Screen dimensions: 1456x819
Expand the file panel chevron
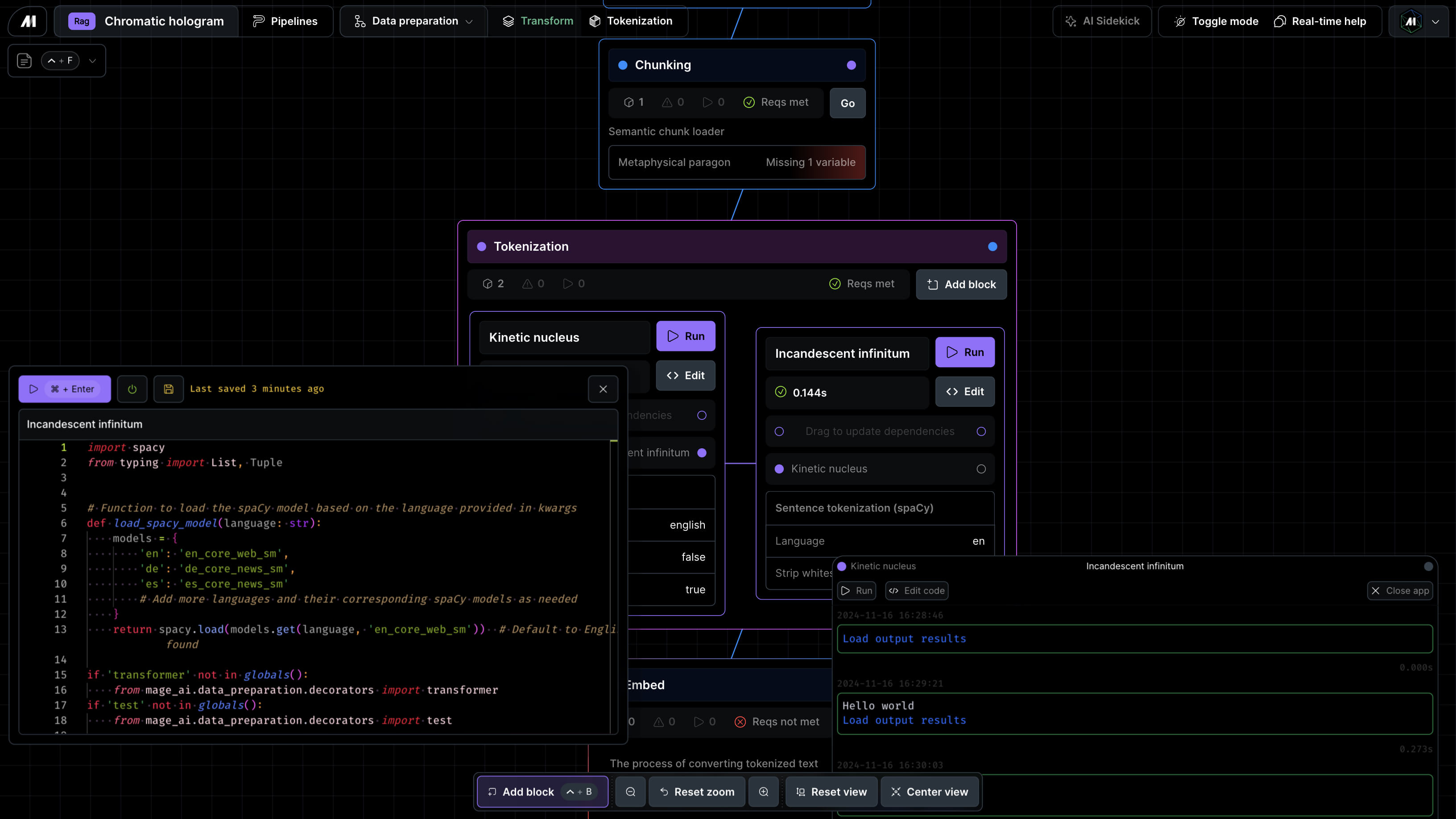tap(93, 61)
